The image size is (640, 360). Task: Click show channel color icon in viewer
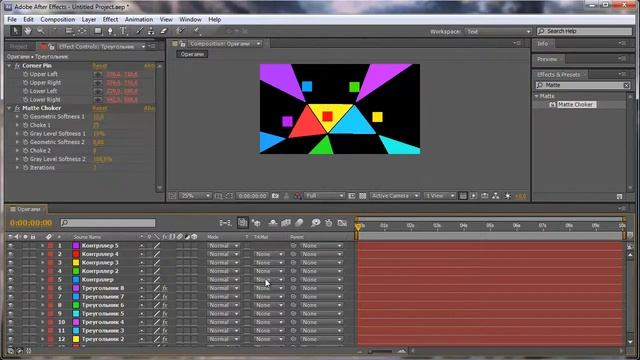click(x=298, y=196)
